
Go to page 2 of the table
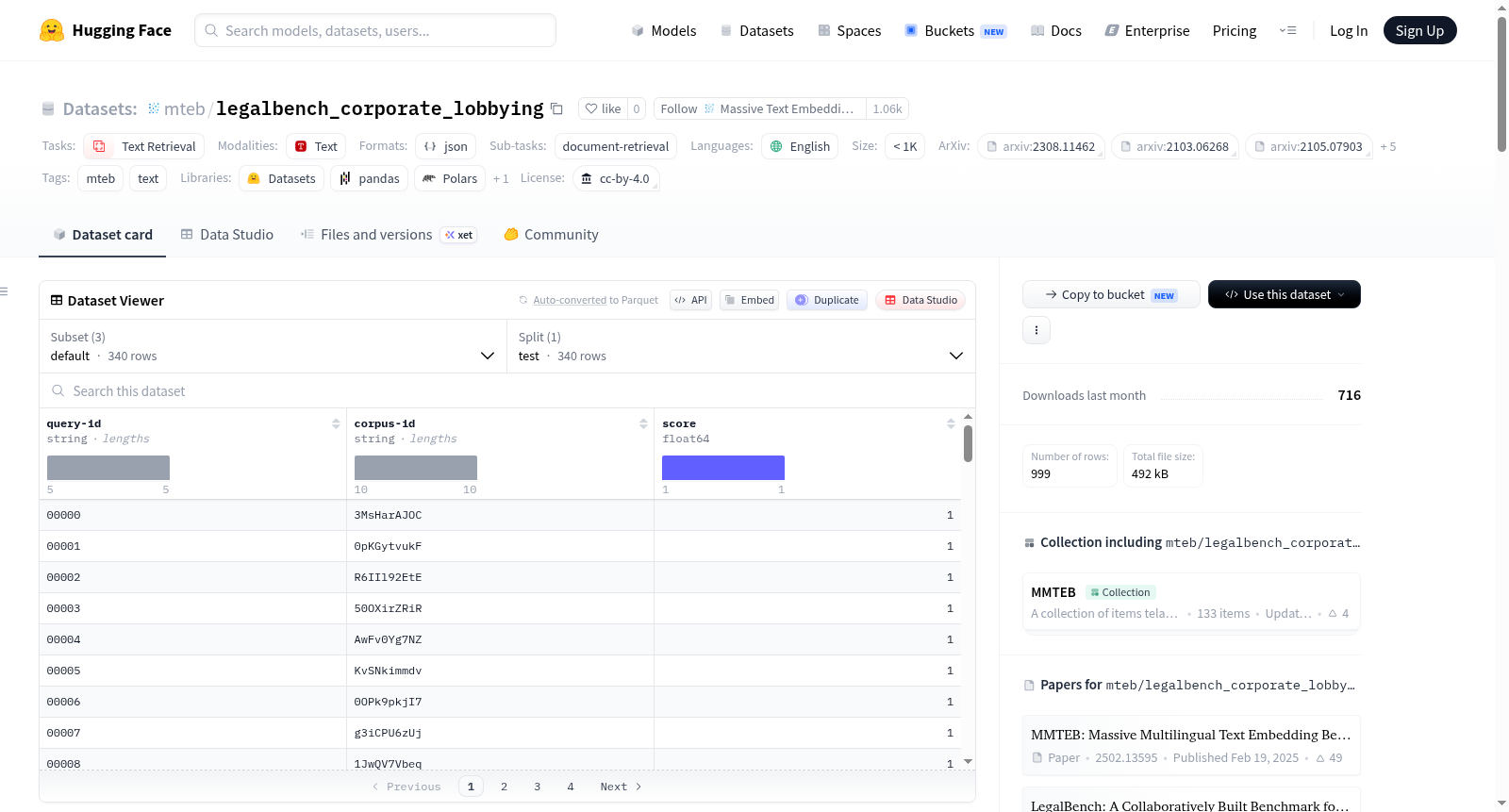[x=505, y=787]
